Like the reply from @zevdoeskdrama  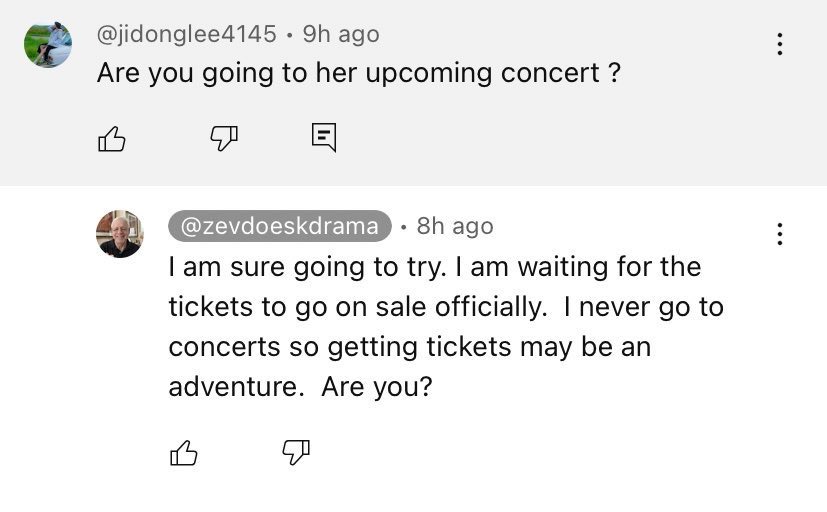coord(184,453)
